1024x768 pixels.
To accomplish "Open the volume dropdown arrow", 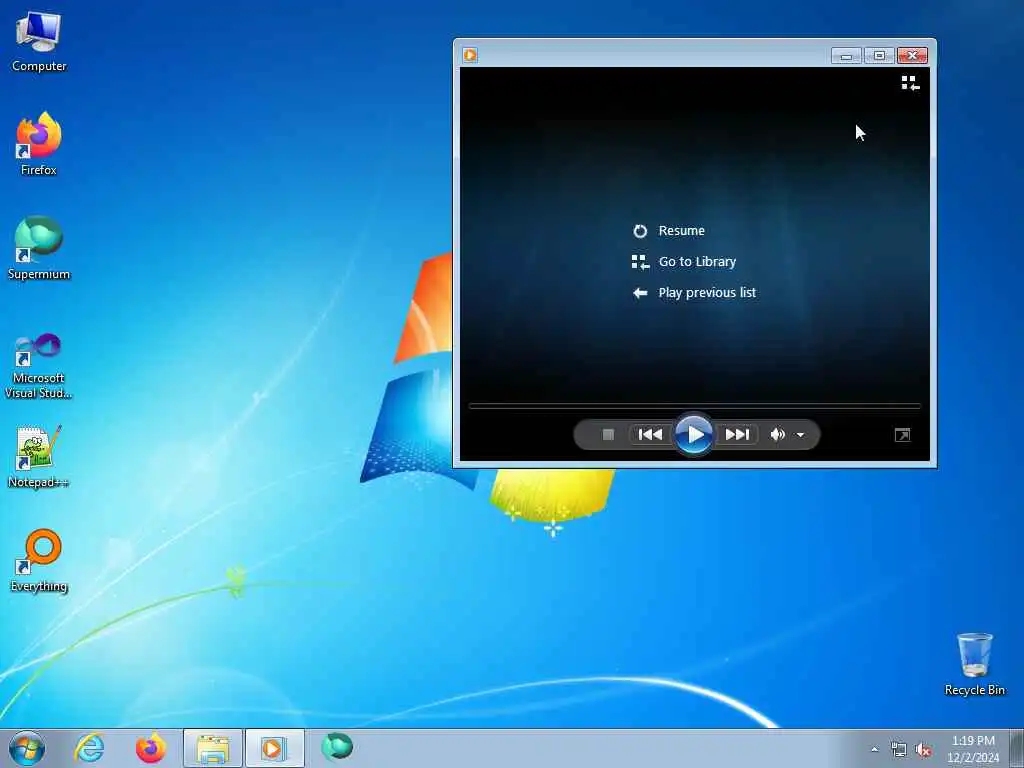I will click(x=801, y=435).
